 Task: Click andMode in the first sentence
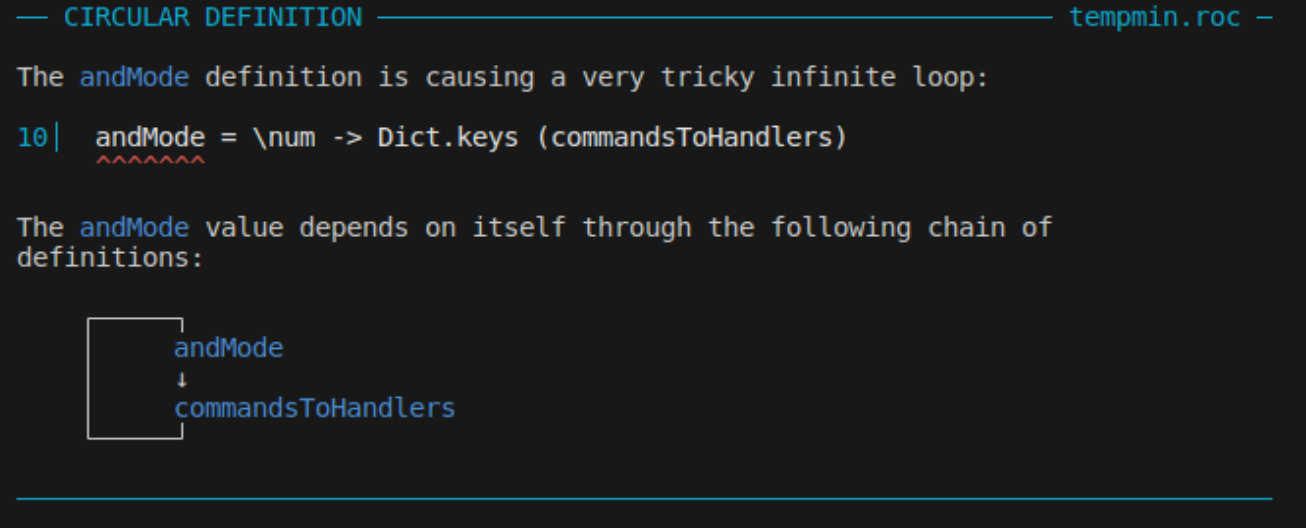click(x=134, y=77)
